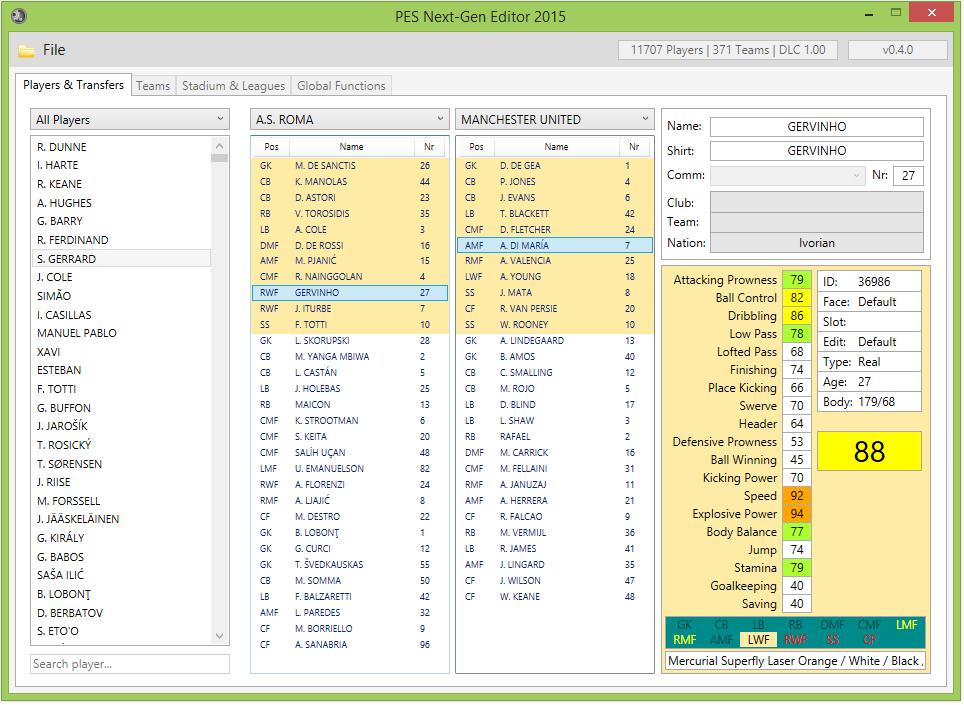
Task: Toggle the LMF position
Action: (906, 624)
